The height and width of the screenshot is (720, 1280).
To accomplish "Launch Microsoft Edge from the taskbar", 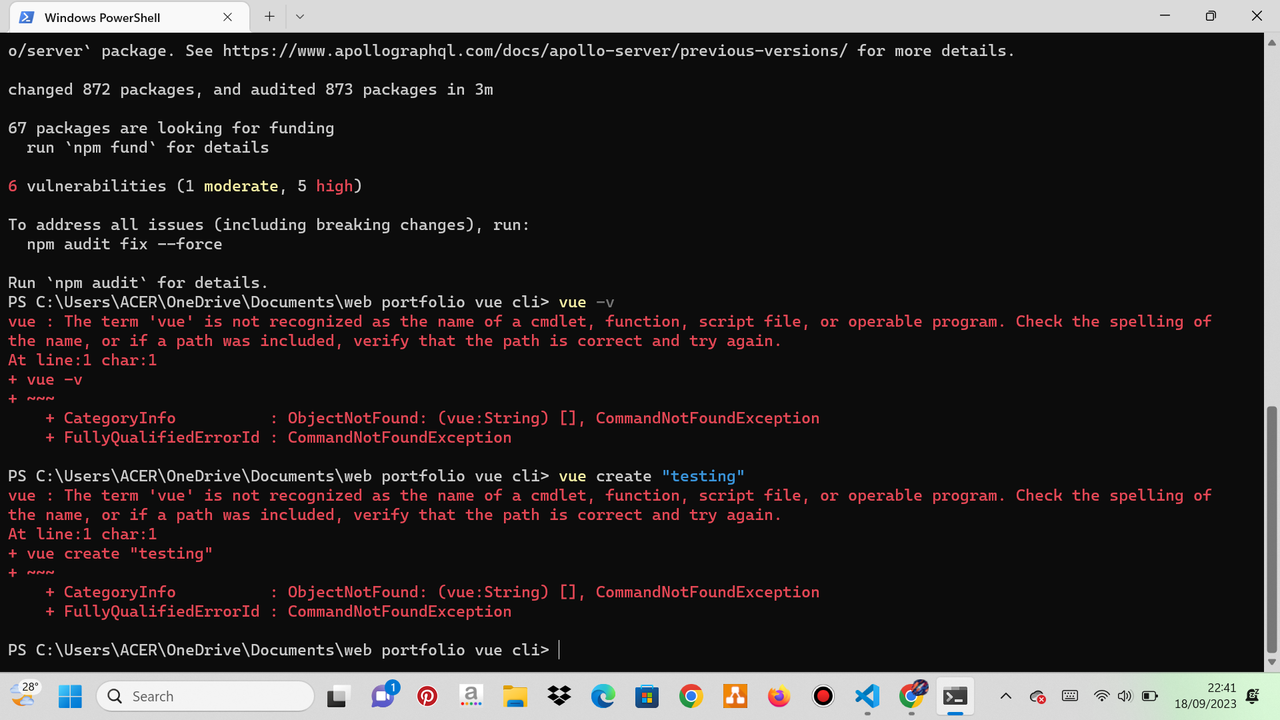I will (x=603, y=695).
